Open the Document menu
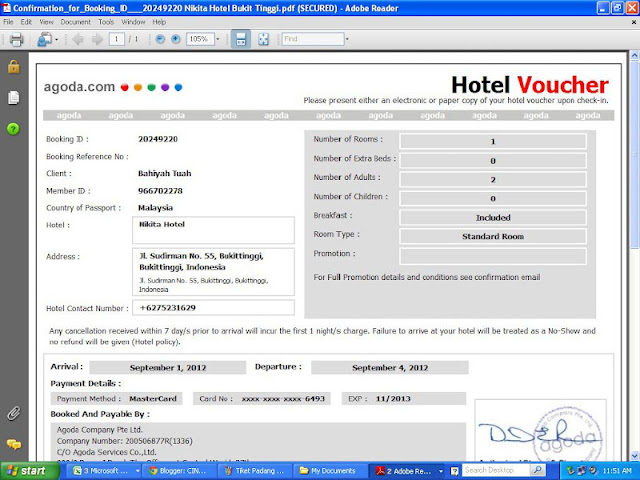This screenshot has height=480, width=640. point(76,22)
